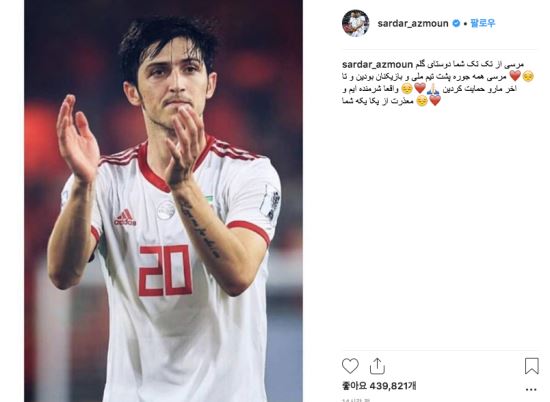Save post with the bookmark icon
This screenshot has height=402, width=550.
(x=531, y=366)
